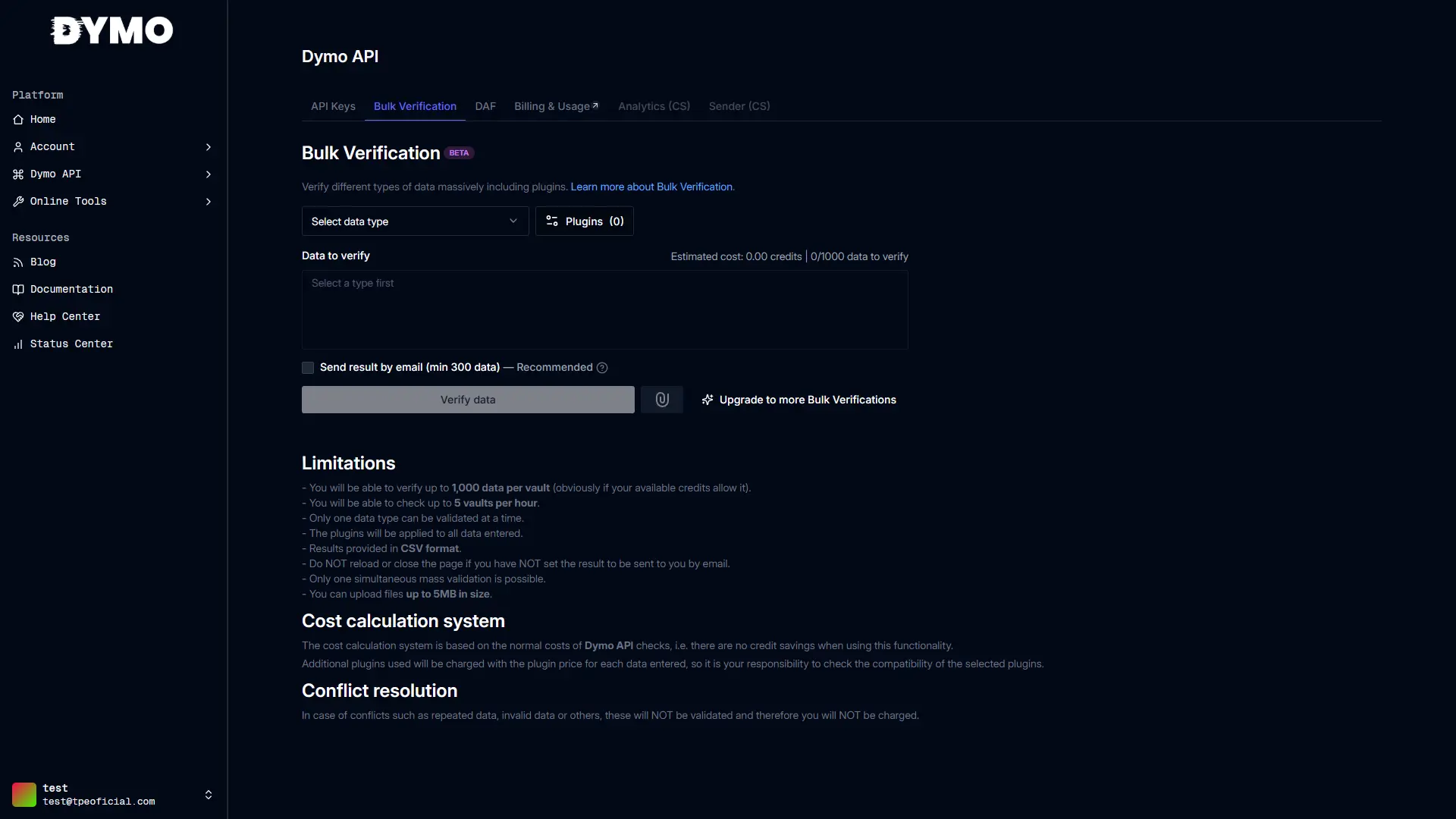Open the Select data type dropdown
This screenshot has width=1456, height=819.
(416, 221)
